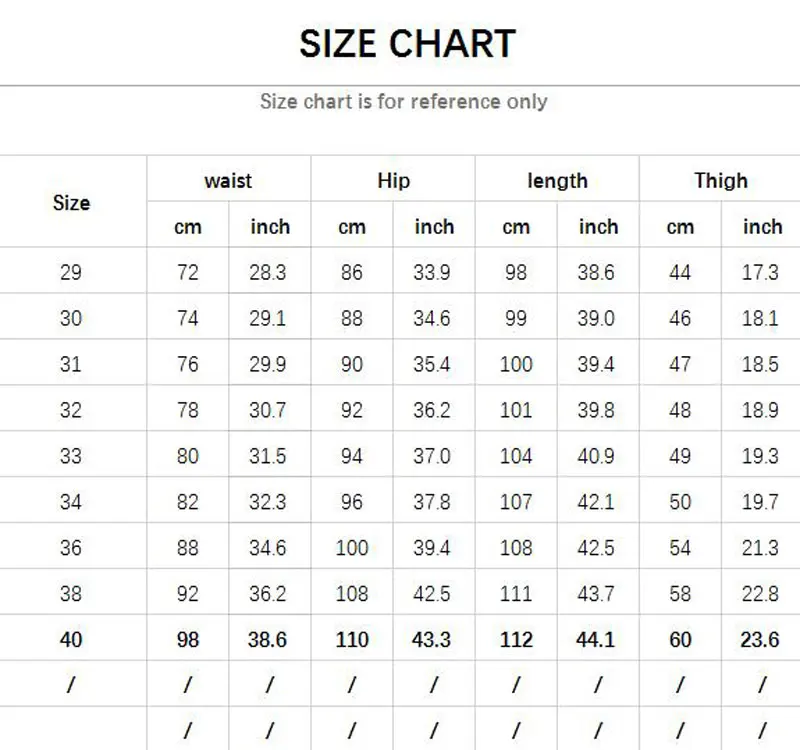Screen dimensions: 800x750
Task: Select the Size column header
Action: (x=71, y=203)
